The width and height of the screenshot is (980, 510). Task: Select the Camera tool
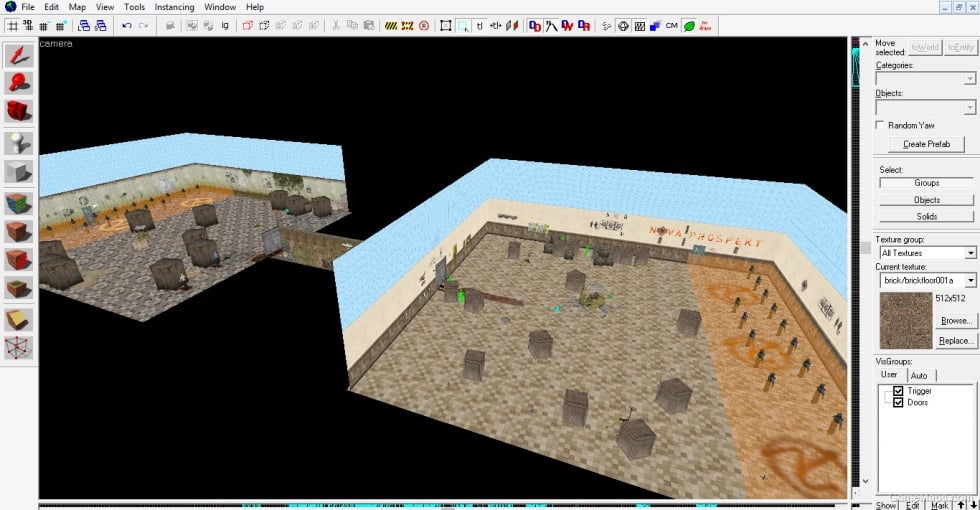pyautogui.click(x=19, y=111)
